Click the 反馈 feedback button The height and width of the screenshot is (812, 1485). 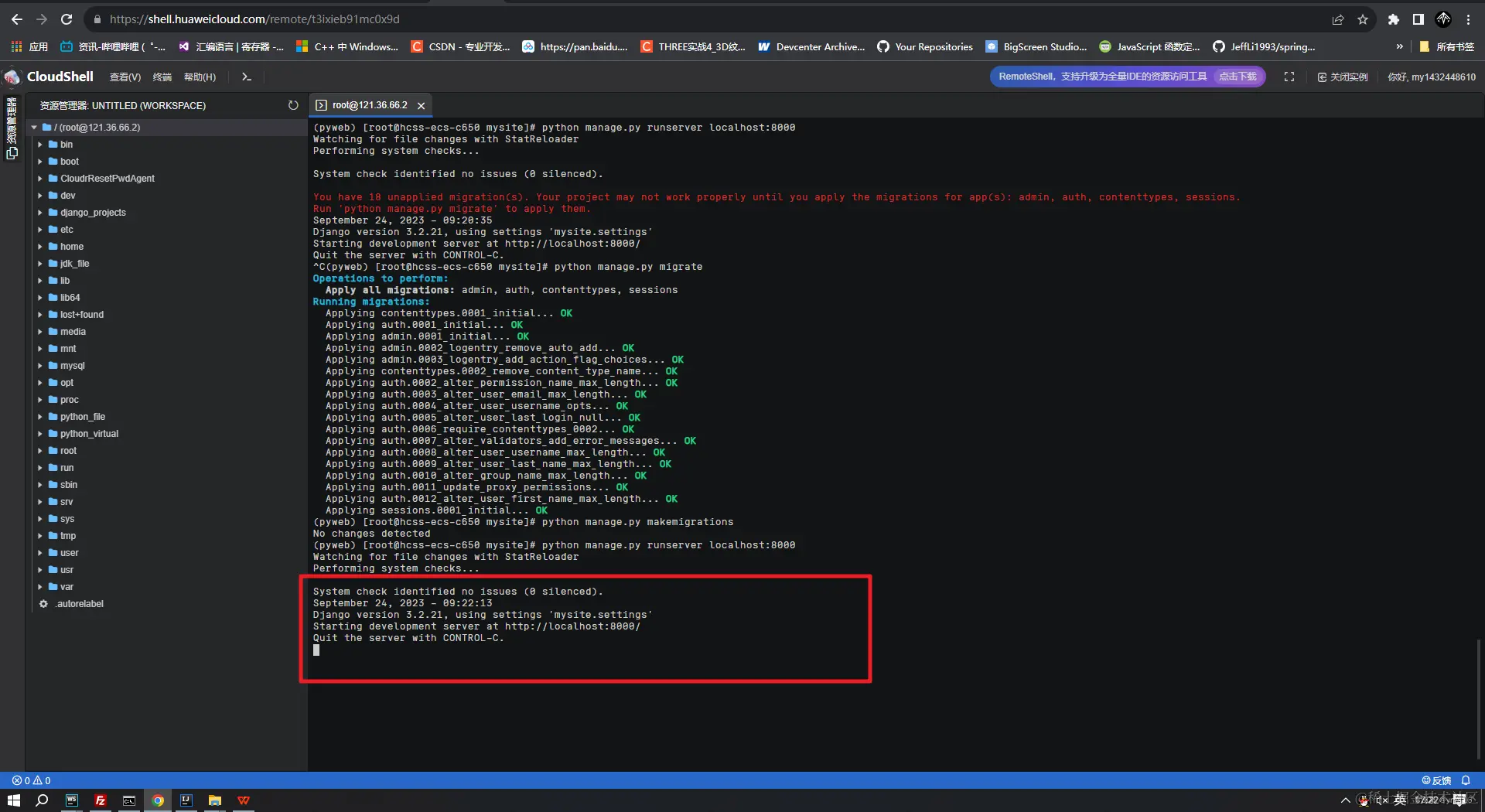1436,780
